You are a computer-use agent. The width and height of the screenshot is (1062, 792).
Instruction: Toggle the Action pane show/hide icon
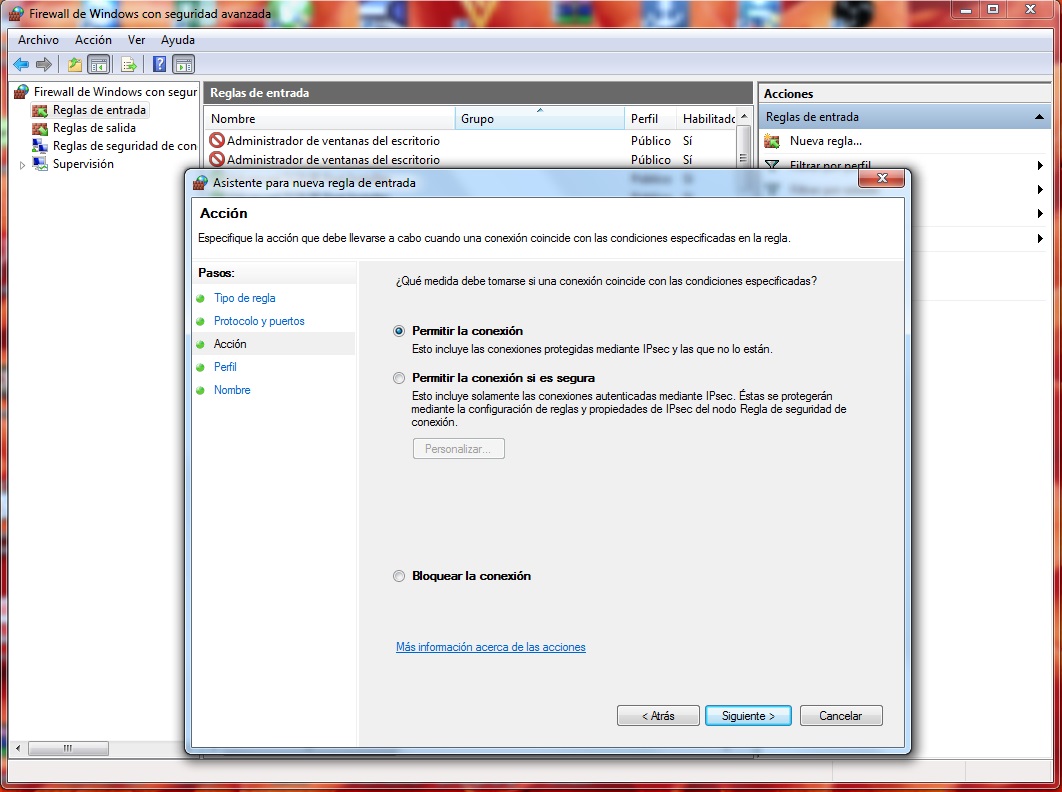click(x=184, y=64)
